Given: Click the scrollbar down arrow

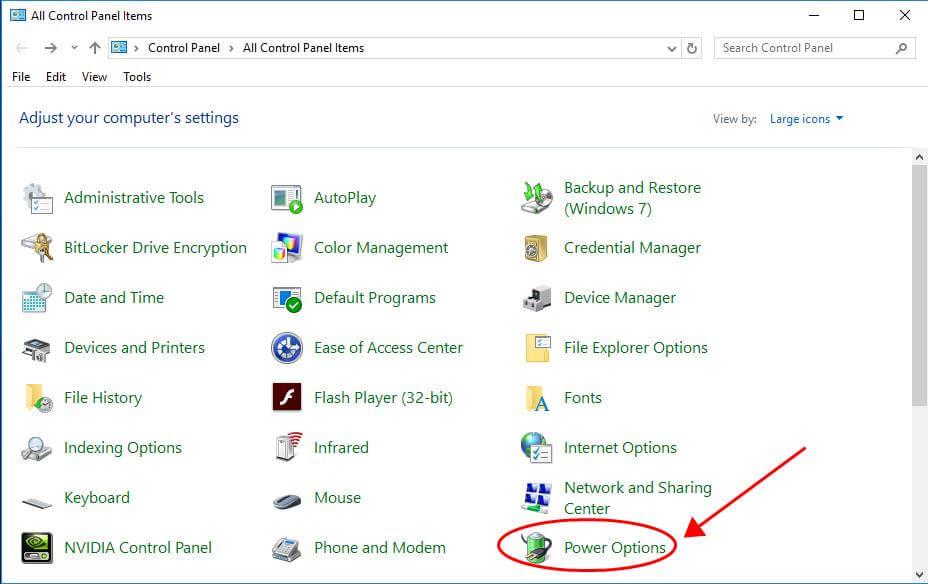Looking at the screenshot, I should 919,575.
